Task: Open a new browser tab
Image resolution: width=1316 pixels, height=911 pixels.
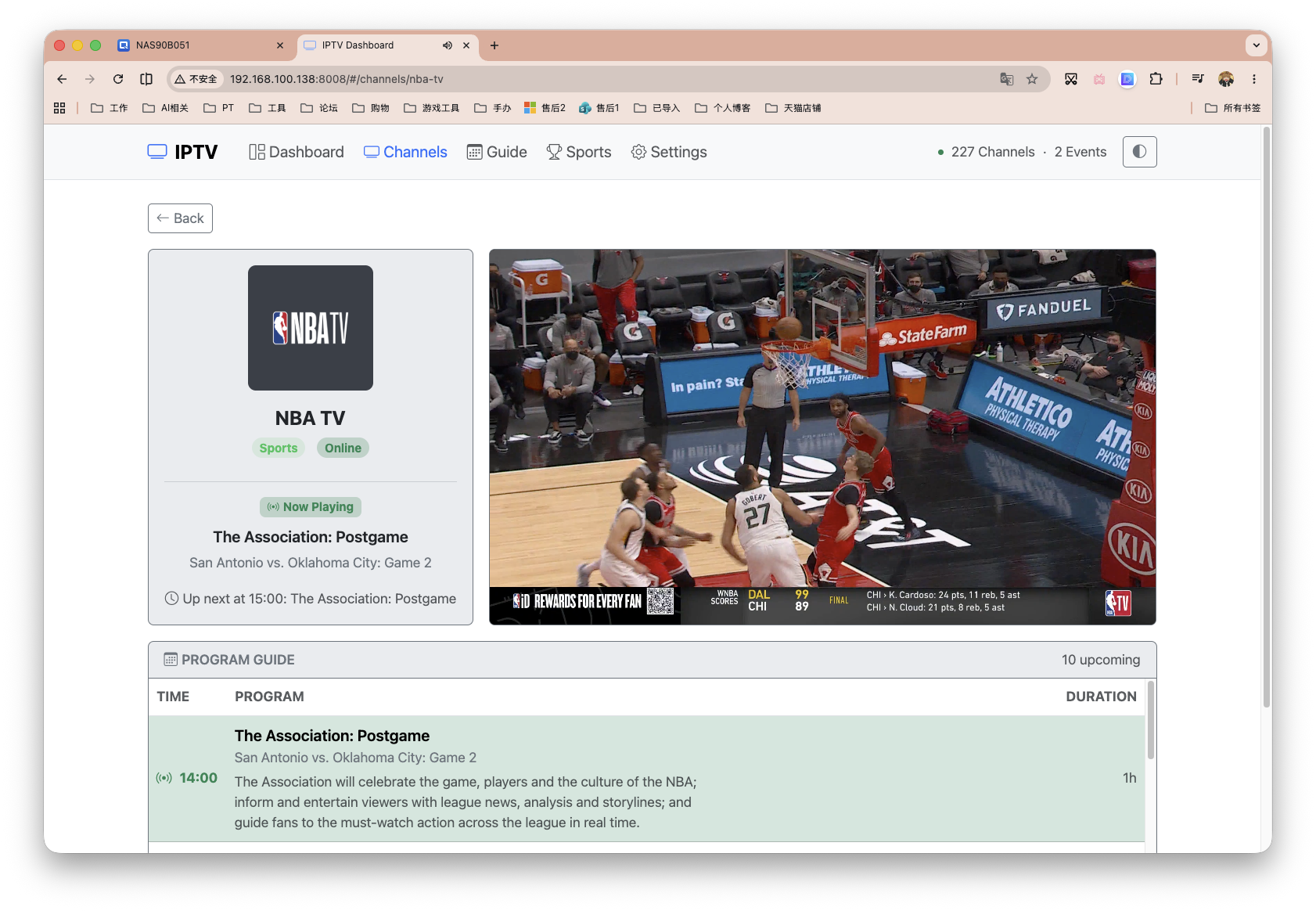Action: (x=494, y=45)
